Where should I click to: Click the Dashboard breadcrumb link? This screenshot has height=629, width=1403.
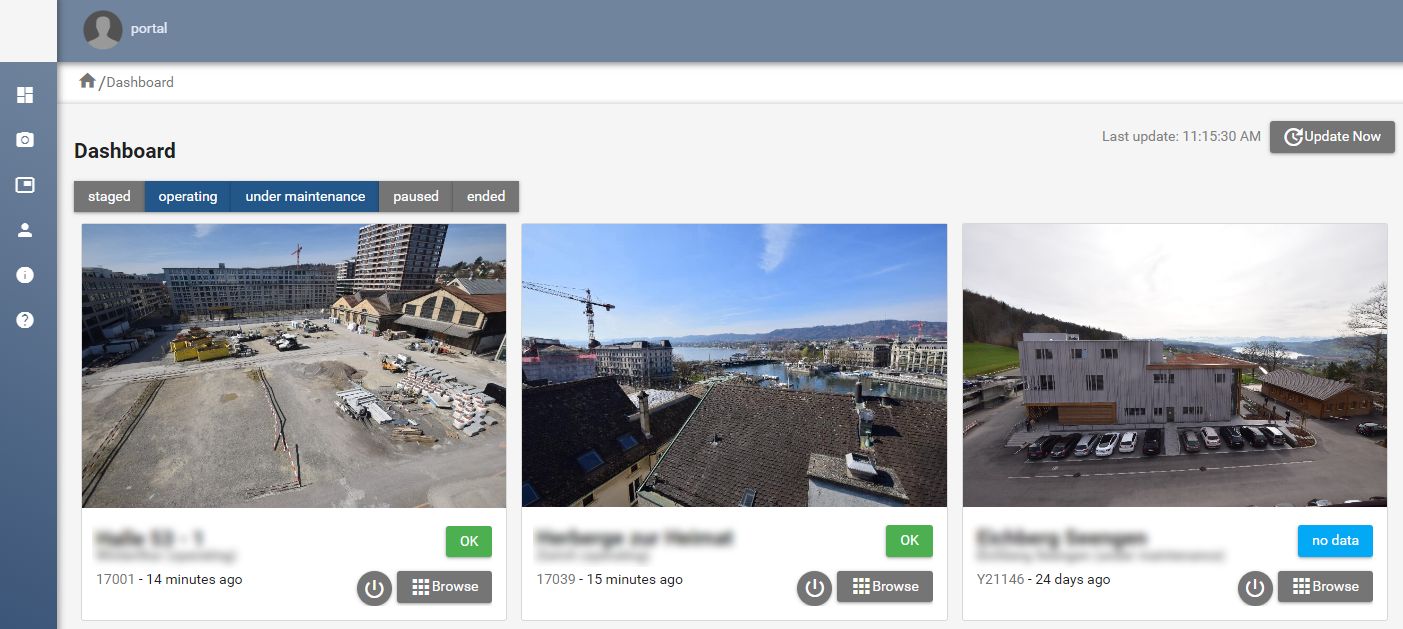(x=140, y=82)
